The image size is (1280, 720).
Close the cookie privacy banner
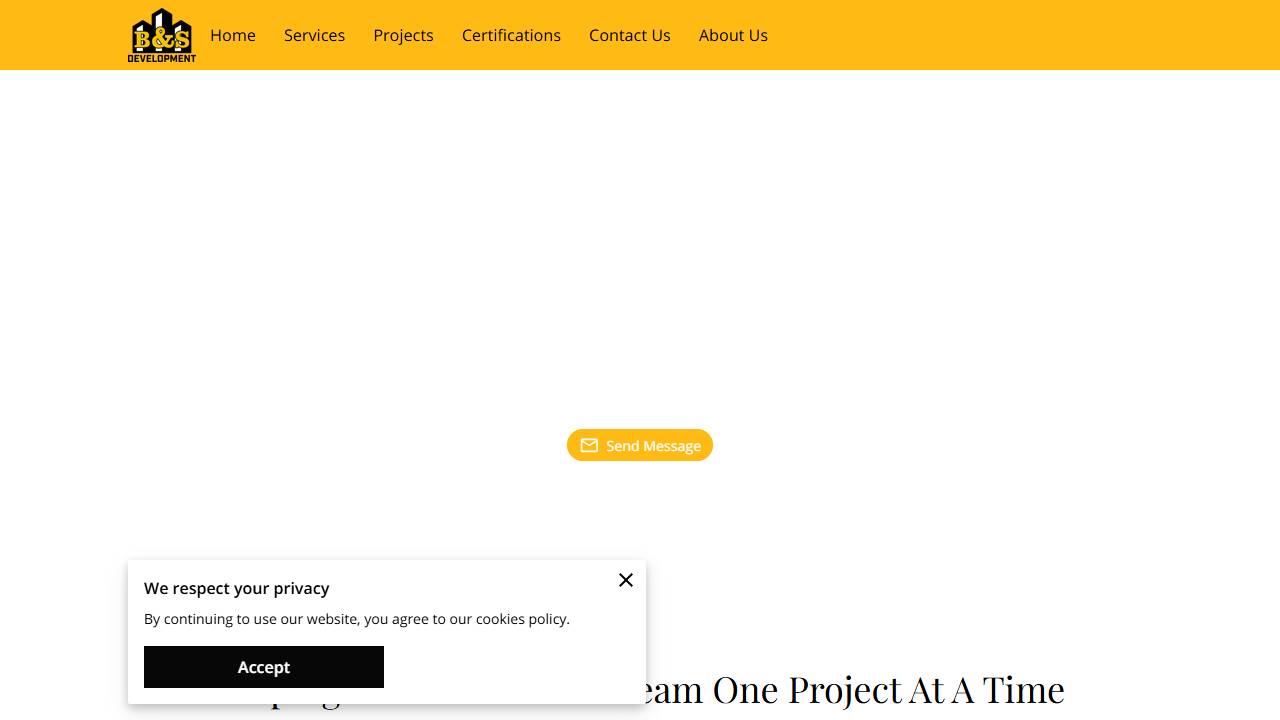(x=626, y=580)
